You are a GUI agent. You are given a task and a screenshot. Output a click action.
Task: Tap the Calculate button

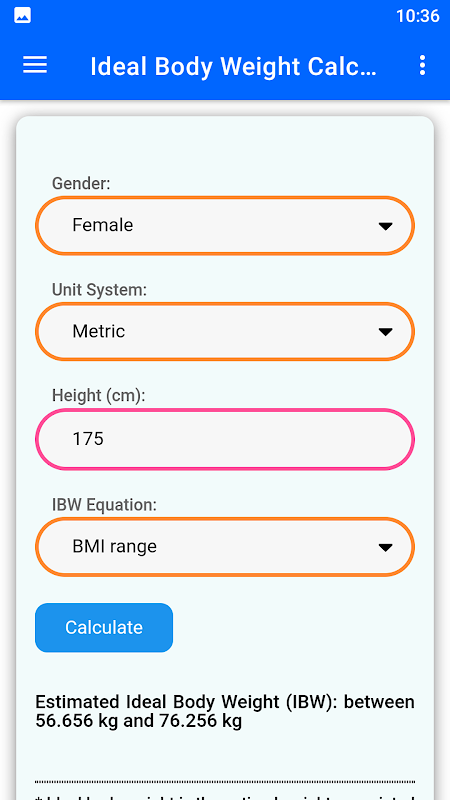(x=104, y=628)
